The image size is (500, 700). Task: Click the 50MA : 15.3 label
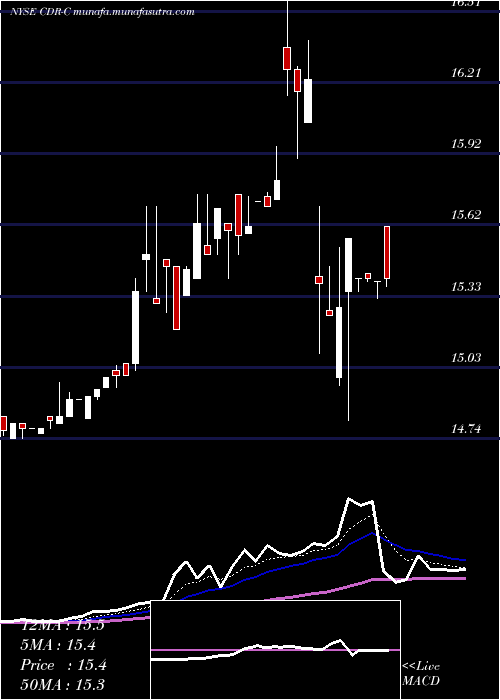(x=62, y=684)
